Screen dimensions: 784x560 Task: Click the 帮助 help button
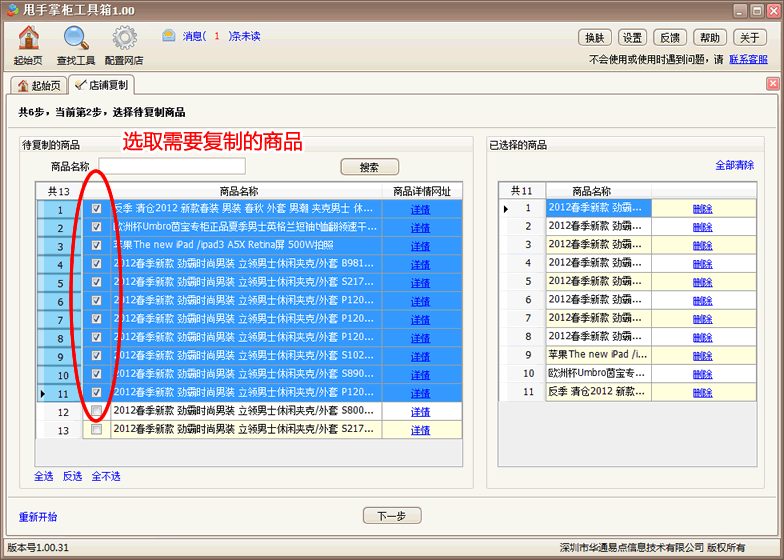[x=710, y=38]
